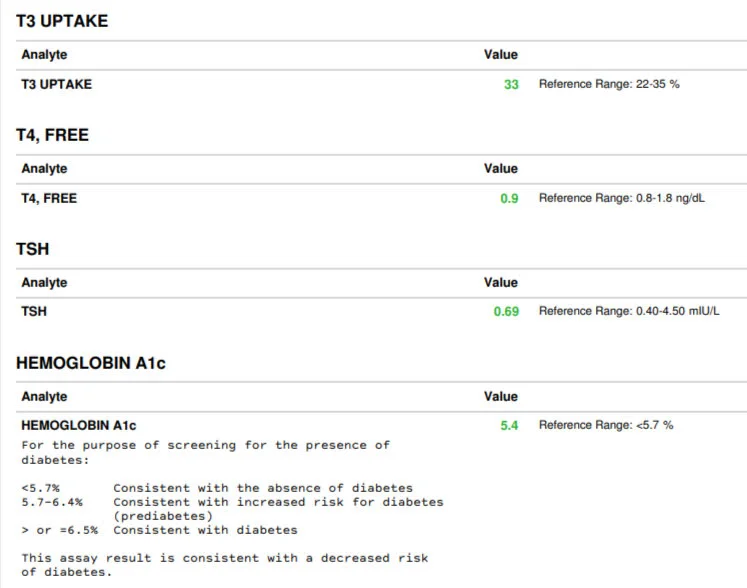Click the Hemoglobin A1c value 5.4
This screenshot has height=588, width=747.
[x=509, y=426]
